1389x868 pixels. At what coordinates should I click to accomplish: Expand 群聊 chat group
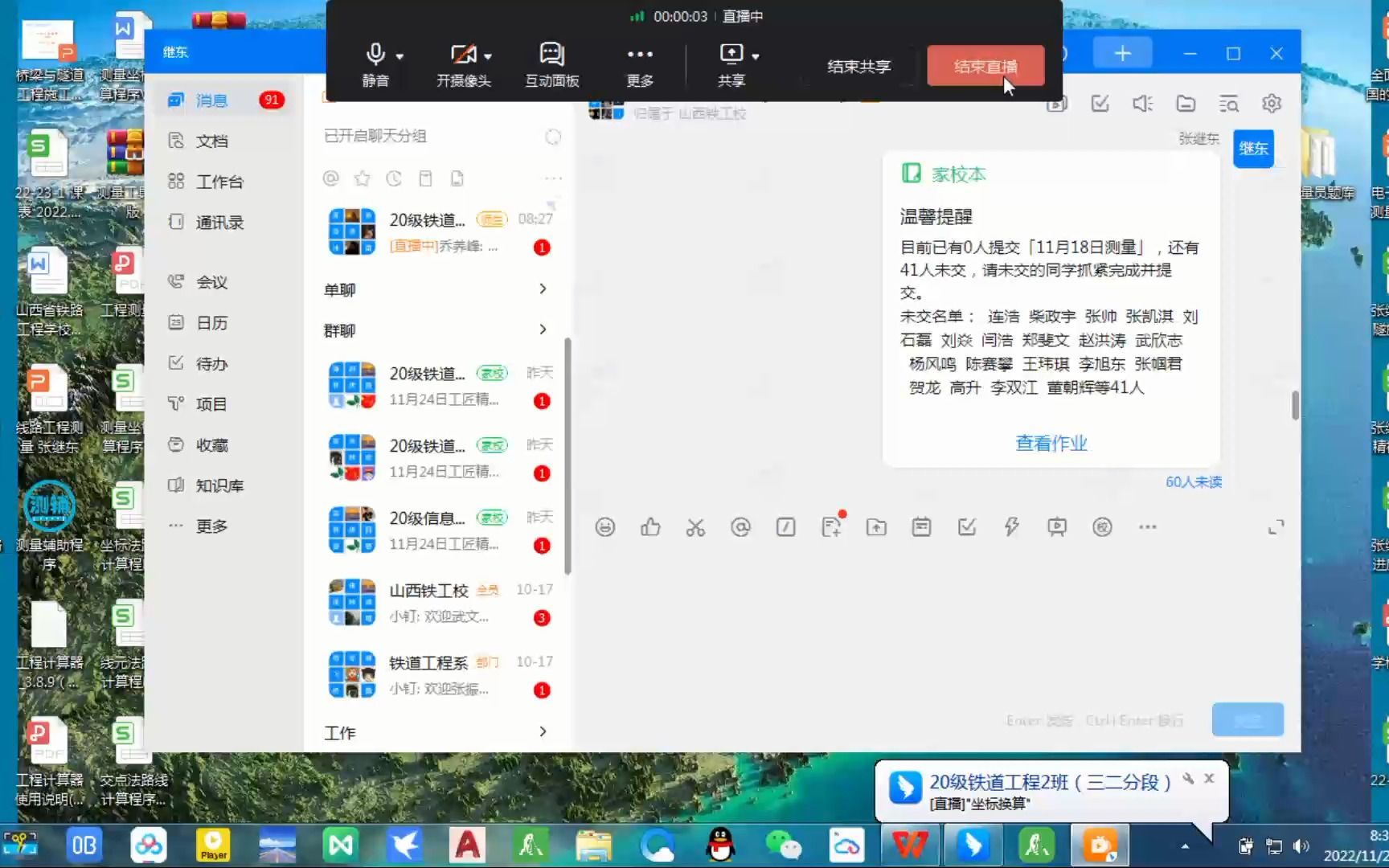(x=436, y=330)
